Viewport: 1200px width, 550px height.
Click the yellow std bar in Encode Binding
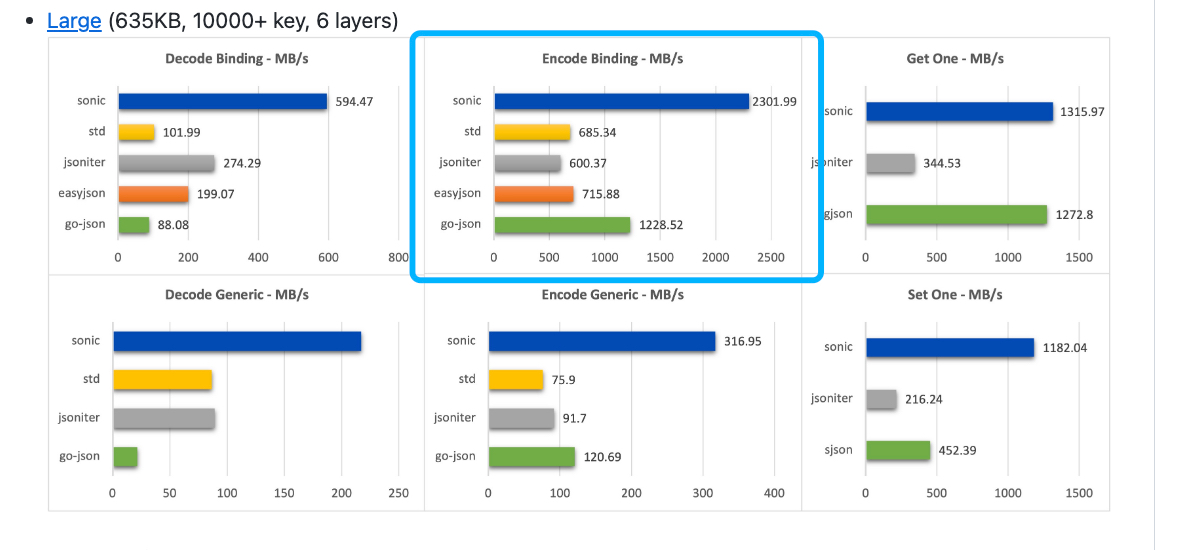coord(532,132)
